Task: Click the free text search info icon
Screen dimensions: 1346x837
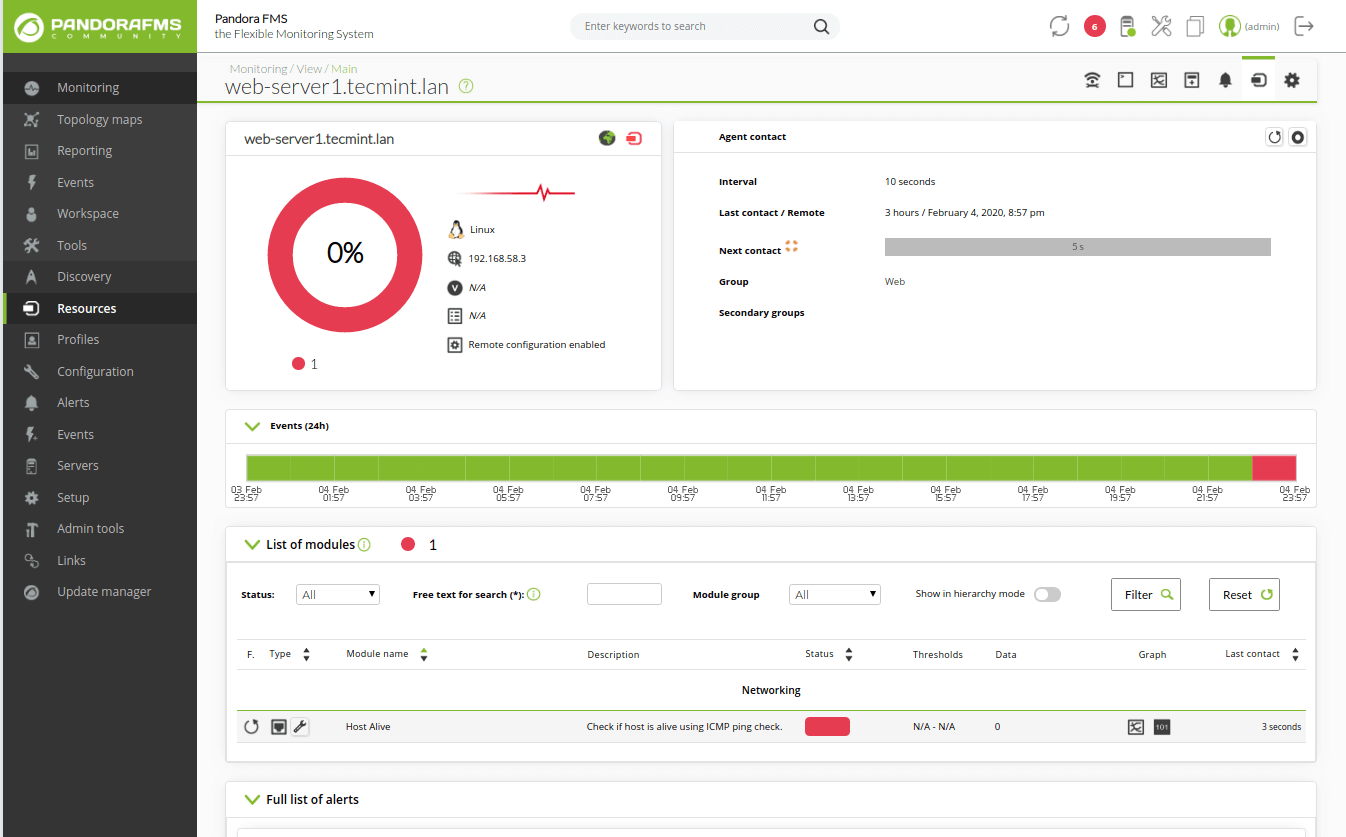Action: pos(533,594)
